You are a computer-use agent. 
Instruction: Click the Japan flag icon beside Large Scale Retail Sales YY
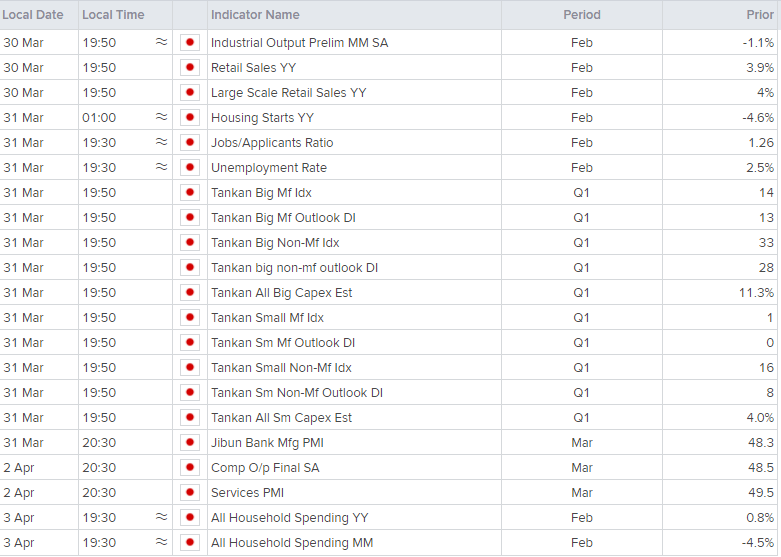coord(190,92)
